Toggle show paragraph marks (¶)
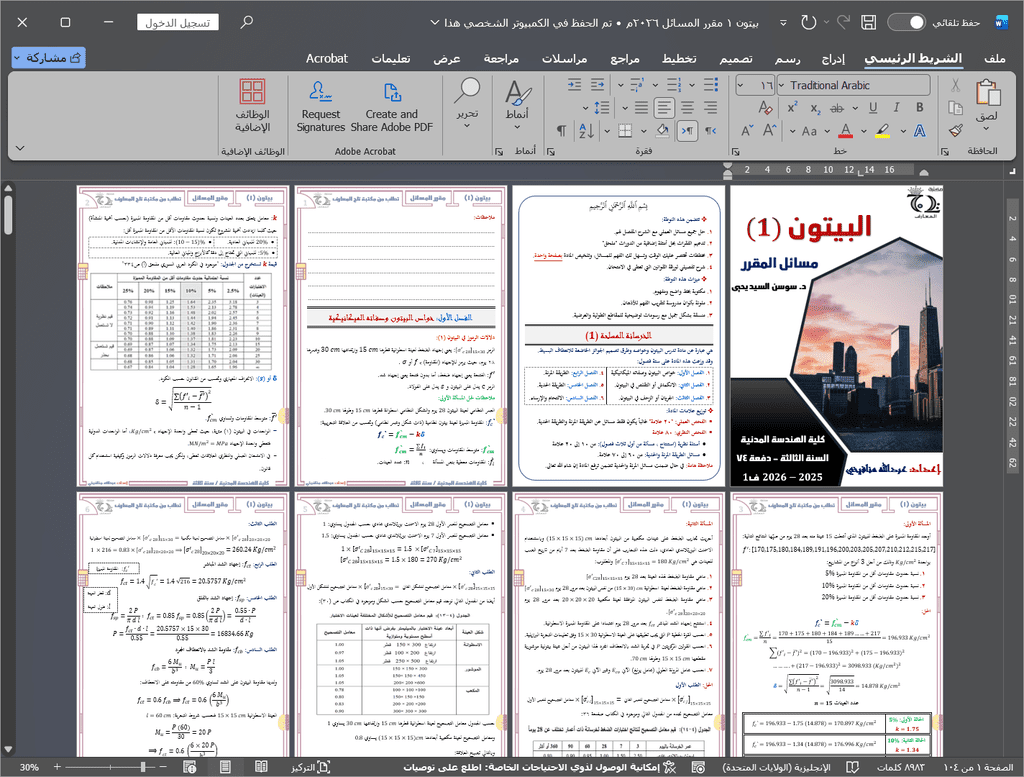This screenshot has height=777, width=1024. click(562, 131)
